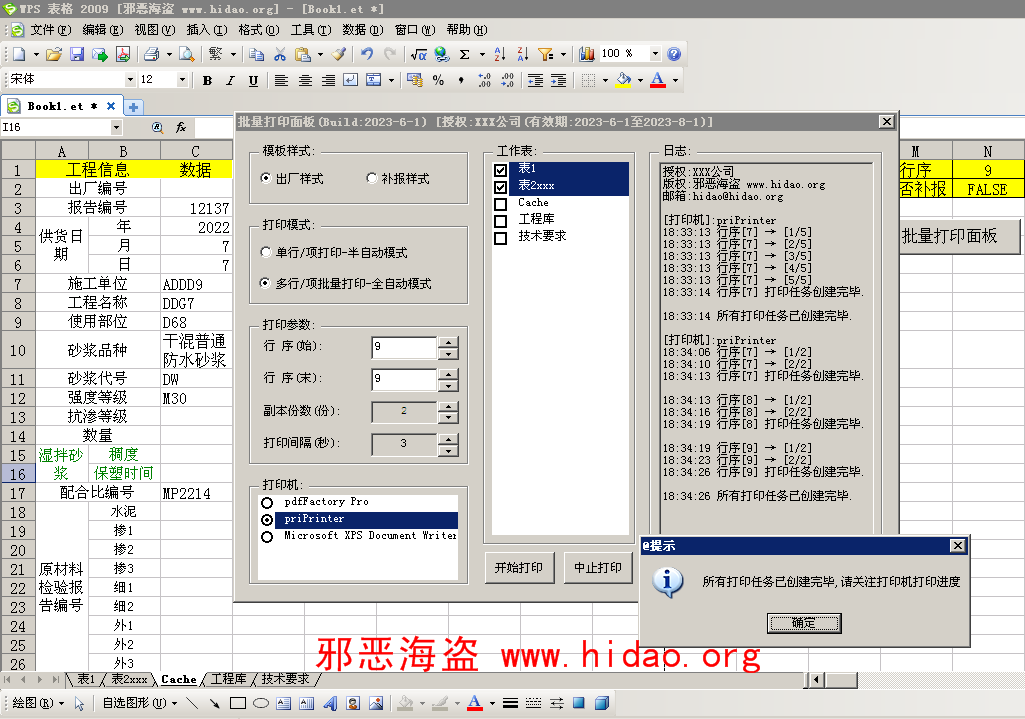
Task: Cut the selection with the scissors icon
Action: 280,54
